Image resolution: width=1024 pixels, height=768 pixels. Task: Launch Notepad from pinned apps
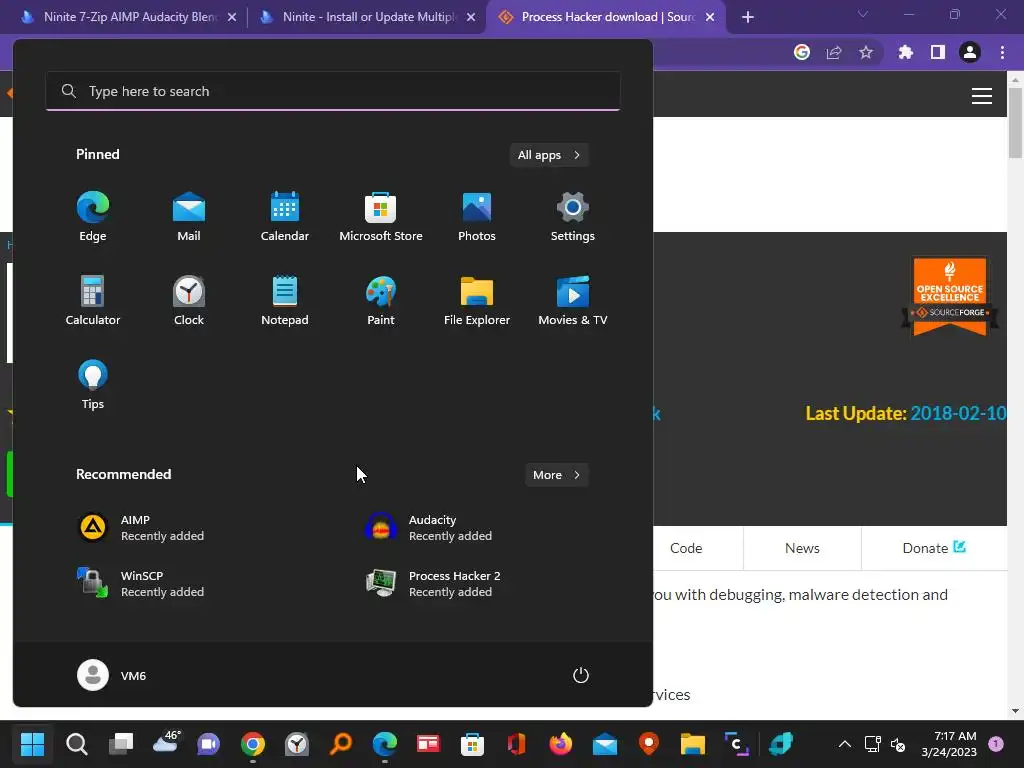(285, 300)
